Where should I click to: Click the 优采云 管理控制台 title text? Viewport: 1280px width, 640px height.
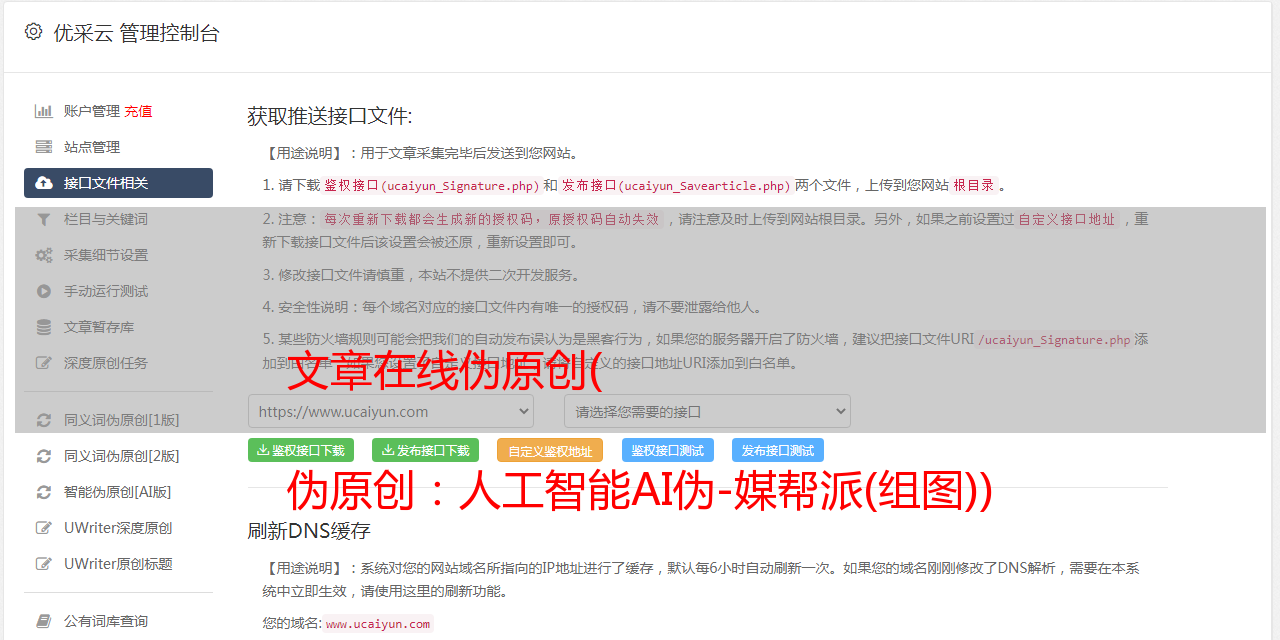(136, 33)
